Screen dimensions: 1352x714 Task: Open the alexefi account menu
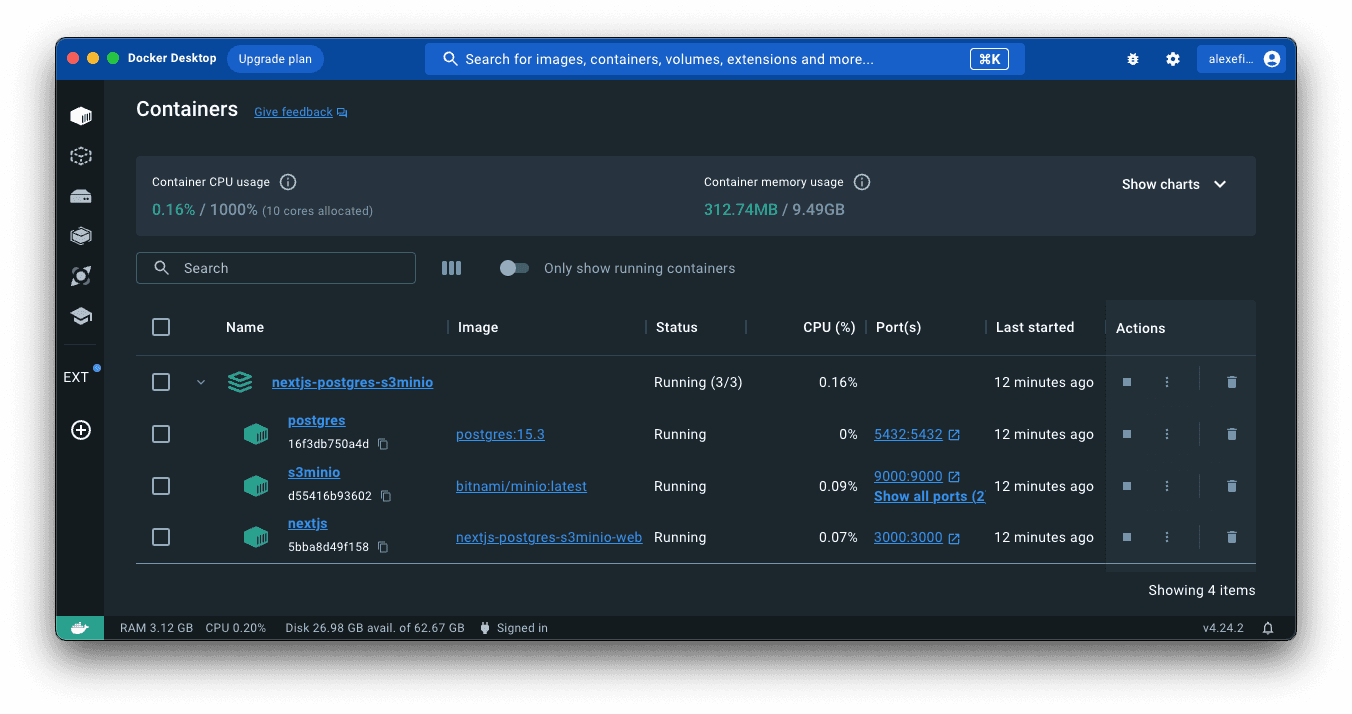(1241, 59)
